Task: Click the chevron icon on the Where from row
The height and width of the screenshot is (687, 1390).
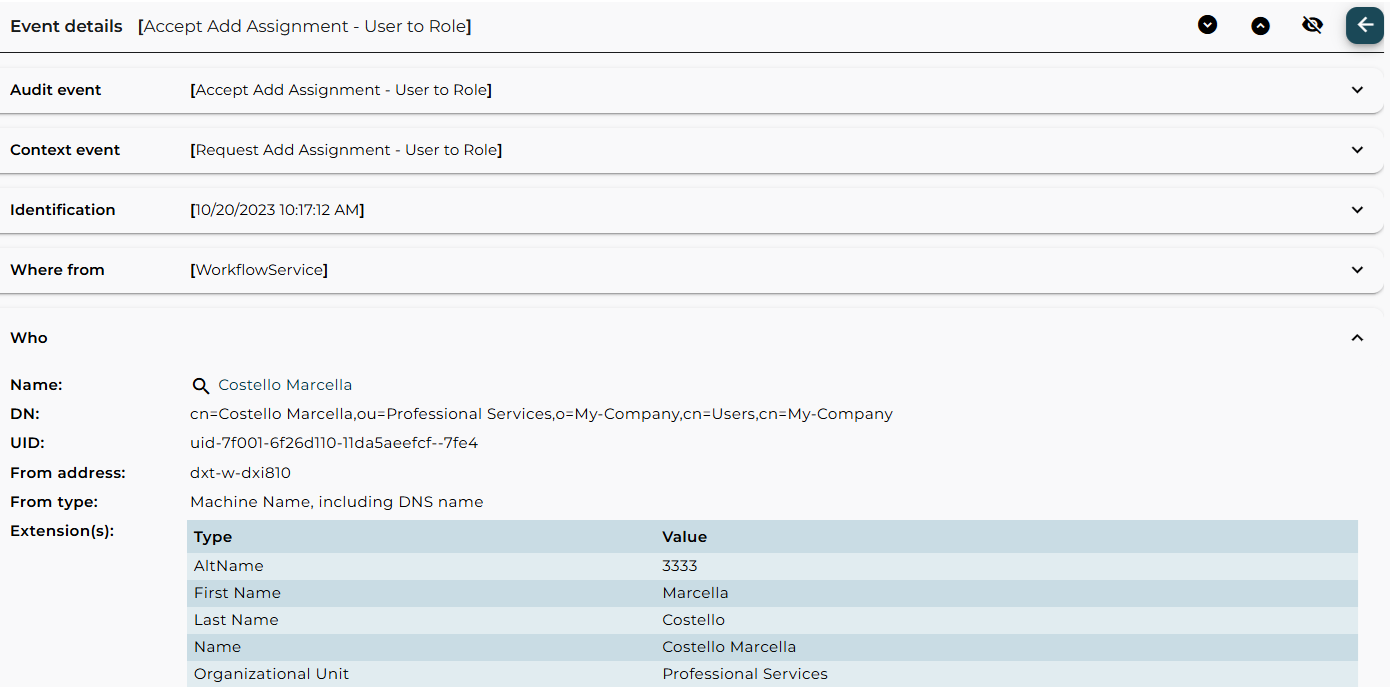Action: tap(1357, 269)
